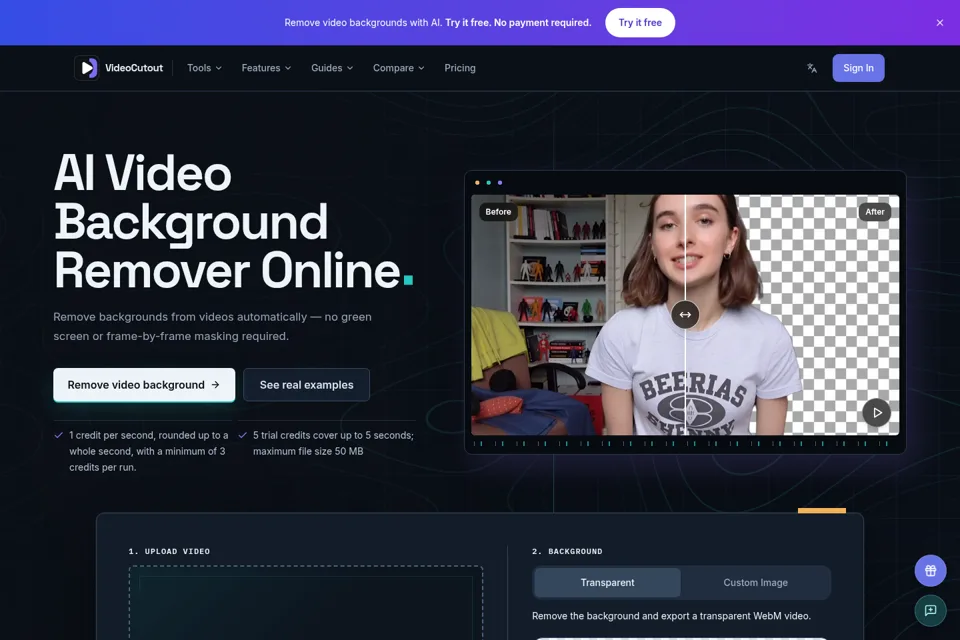Click the upload video drop zone
This screenshot has height=640, width=960.
click(306, 603)
